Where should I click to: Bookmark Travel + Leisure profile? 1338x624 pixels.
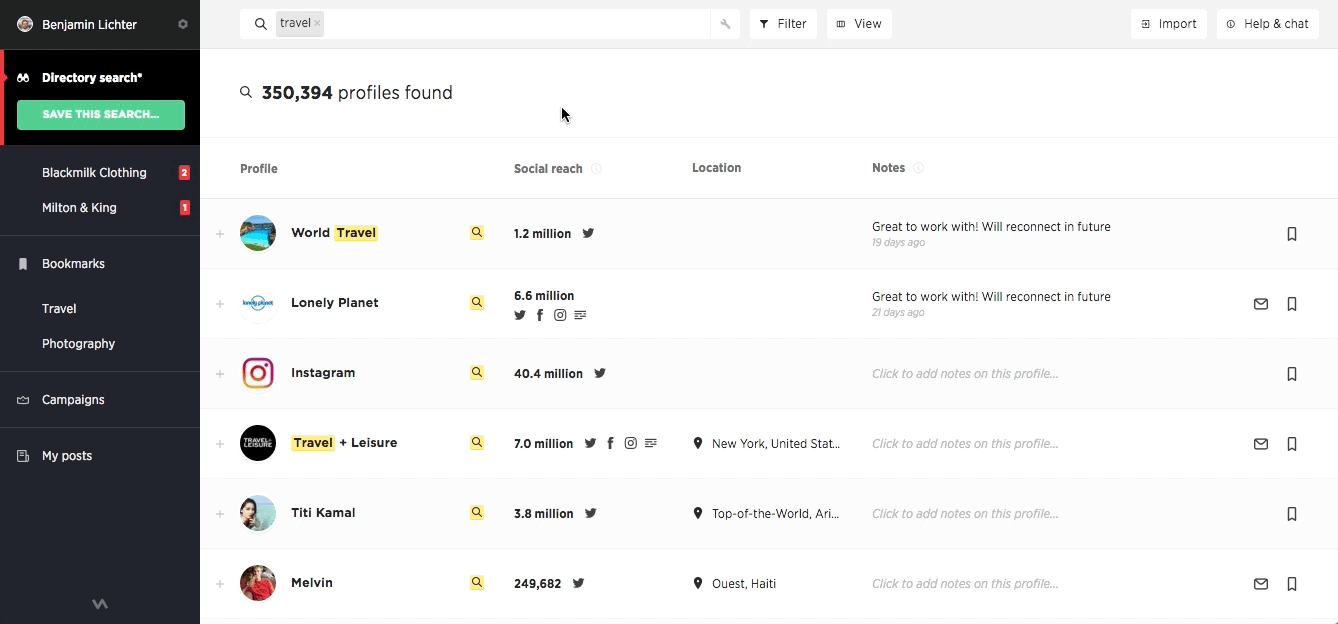click(1292, 444)
